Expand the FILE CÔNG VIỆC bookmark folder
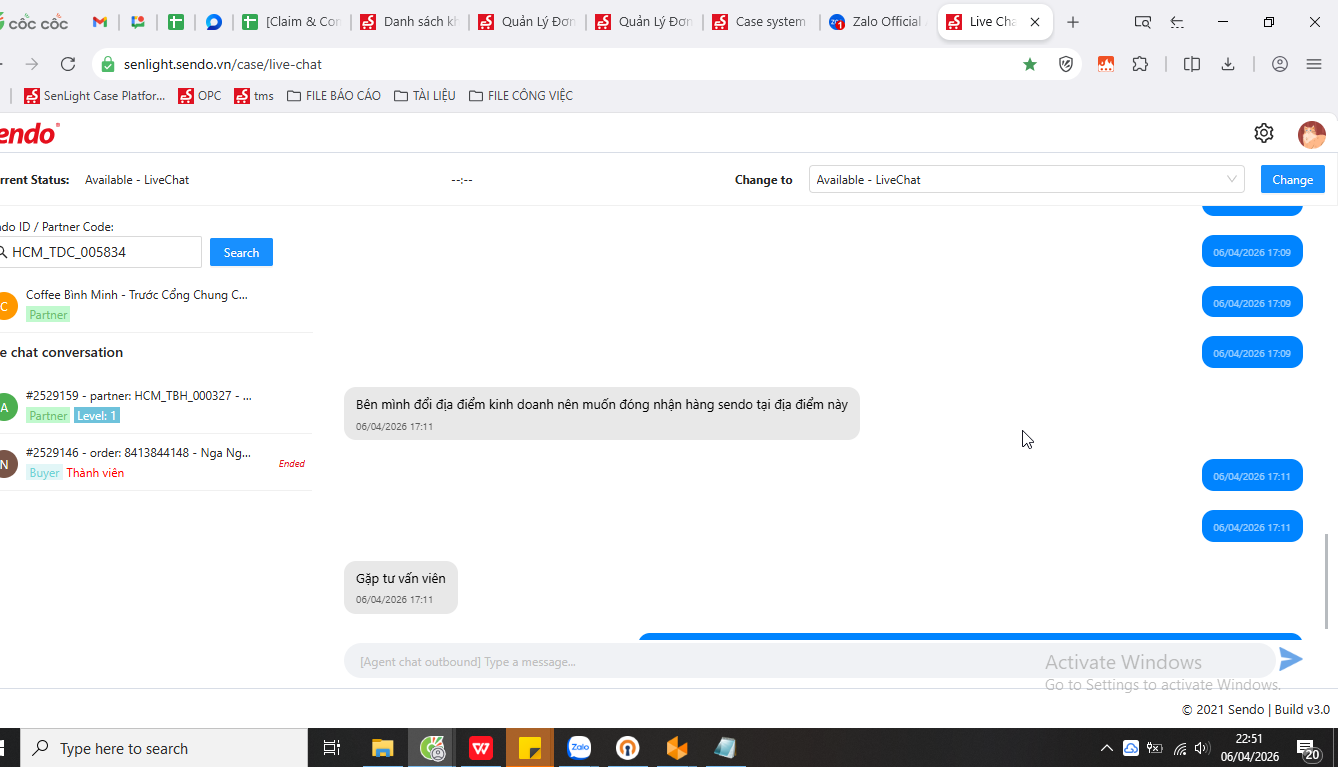1338x767 pixels. (521, 96)
